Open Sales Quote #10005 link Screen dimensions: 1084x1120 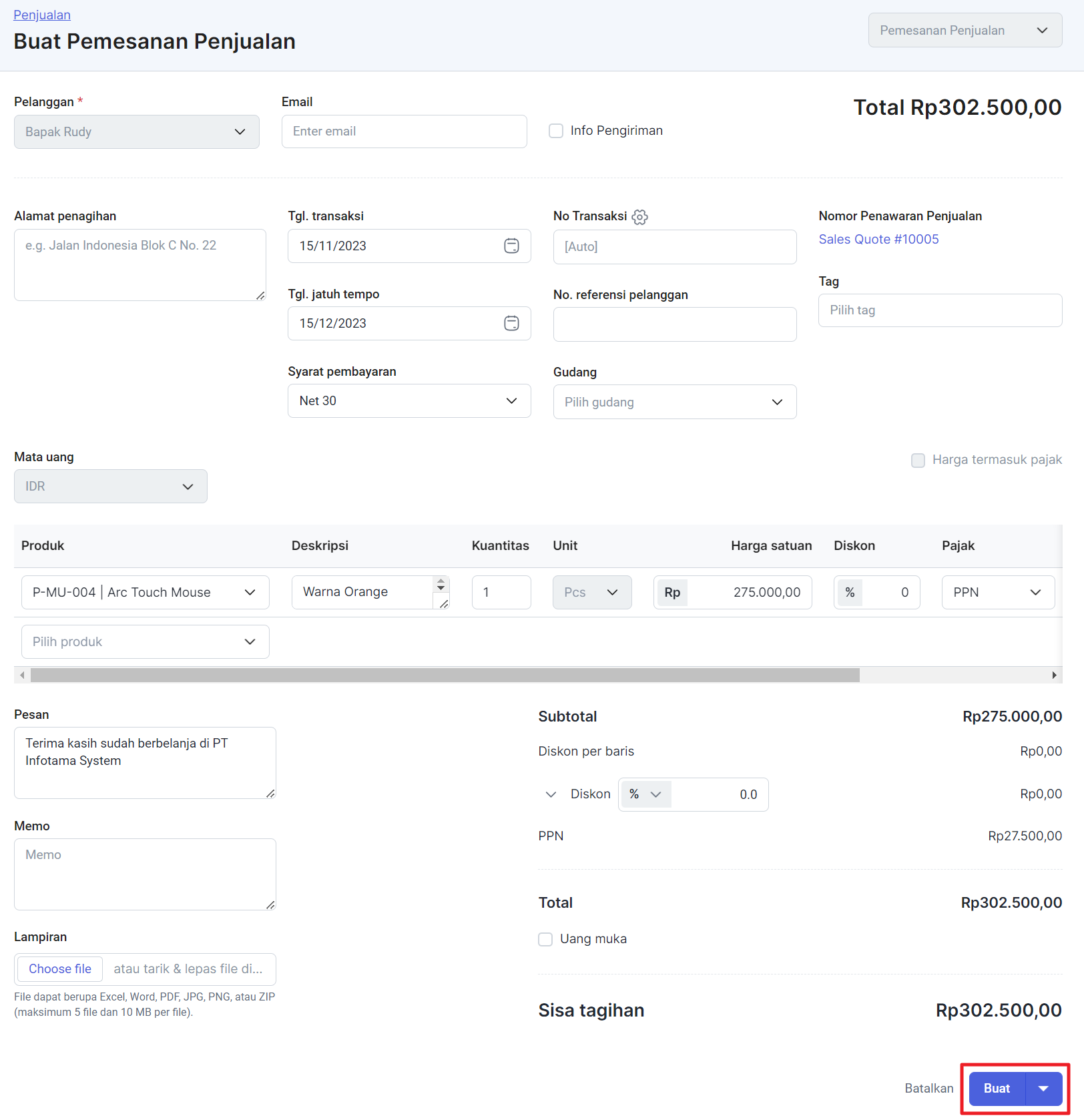(878, 239)
